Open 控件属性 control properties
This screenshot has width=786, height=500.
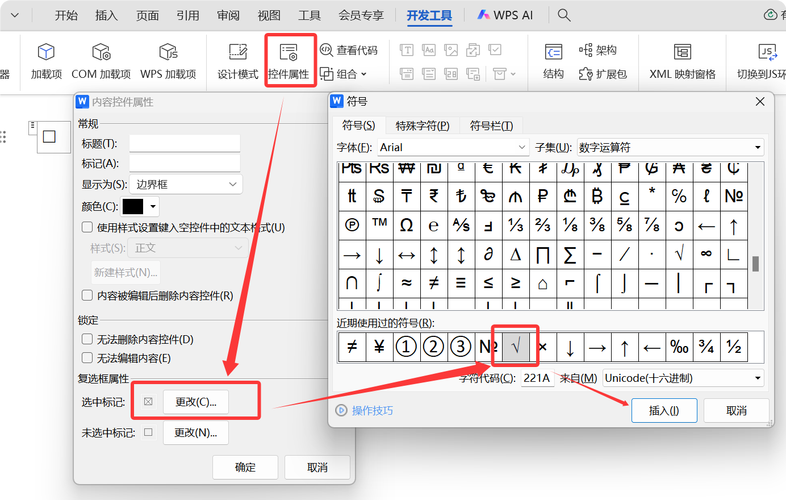click(x=289, y=61)
